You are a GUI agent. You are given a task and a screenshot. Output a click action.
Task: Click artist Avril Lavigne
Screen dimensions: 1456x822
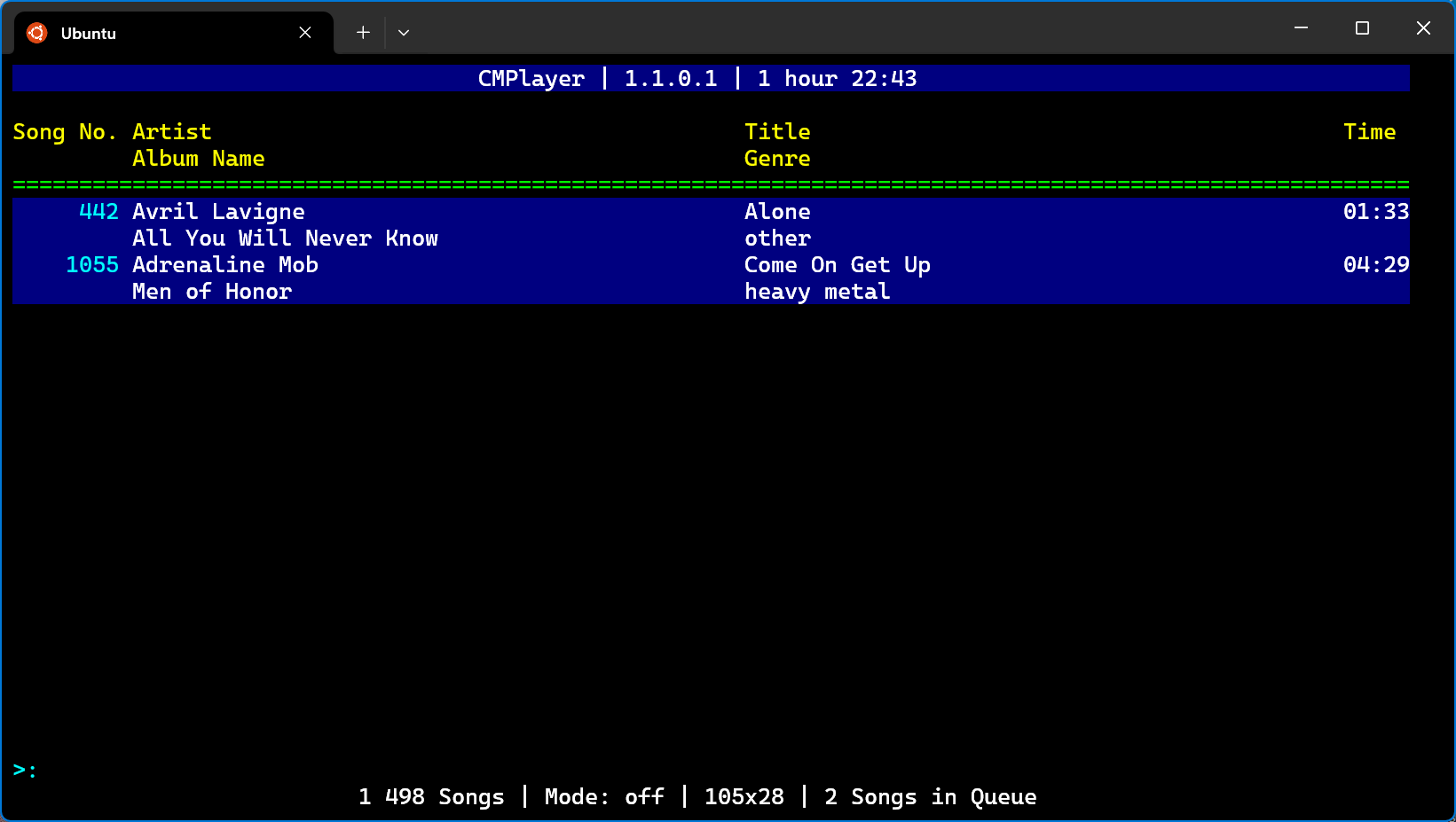[218, 212]
